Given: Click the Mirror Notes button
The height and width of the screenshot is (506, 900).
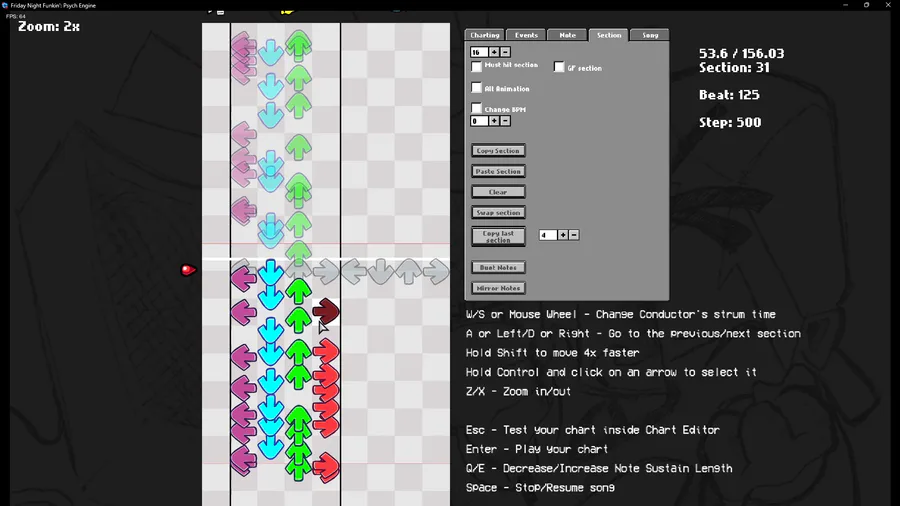Looking at the screenshot, I should (498, 288).
